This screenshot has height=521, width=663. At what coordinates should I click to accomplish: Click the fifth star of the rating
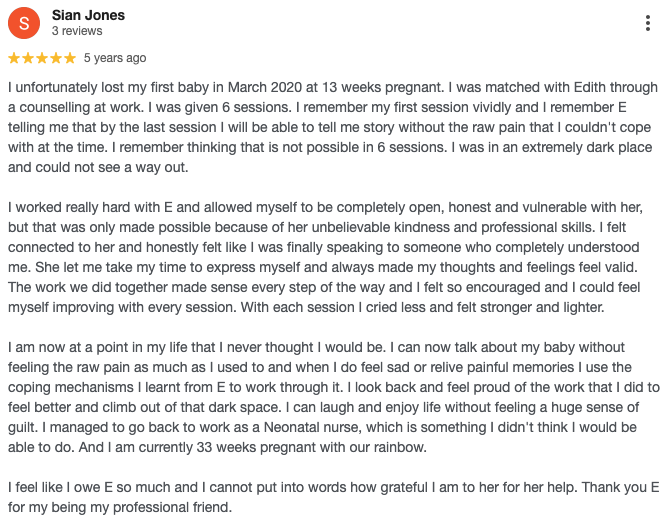69,58
